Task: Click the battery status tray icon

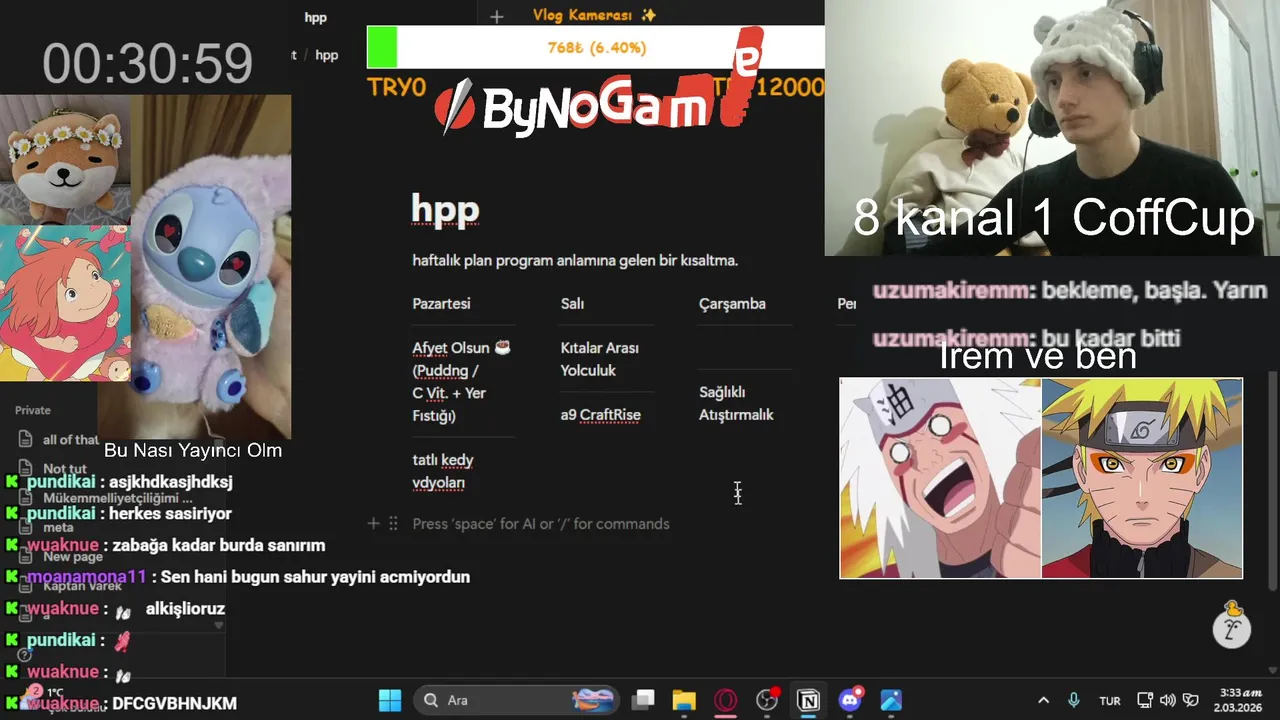Action: (x=1190, y=700)
